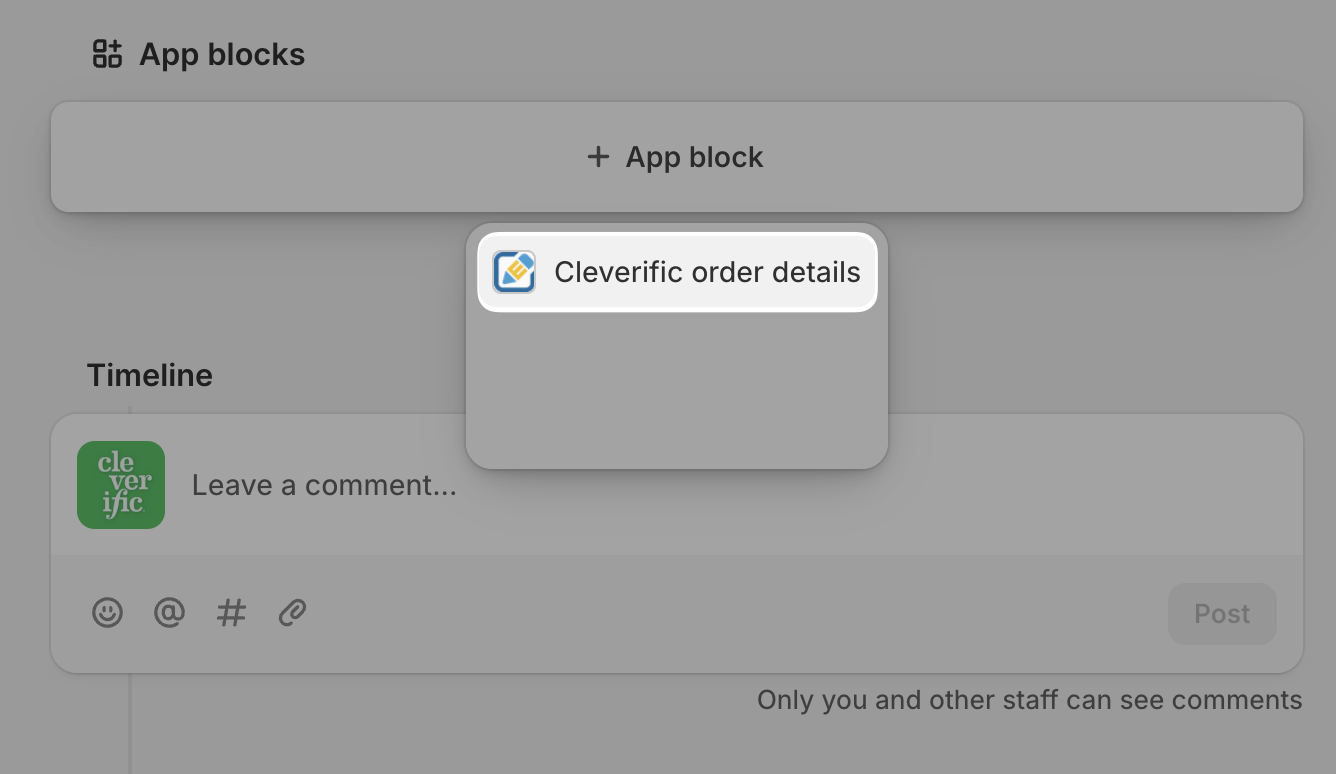Click the vertical timeline line below comments

[x=130, y=725]
